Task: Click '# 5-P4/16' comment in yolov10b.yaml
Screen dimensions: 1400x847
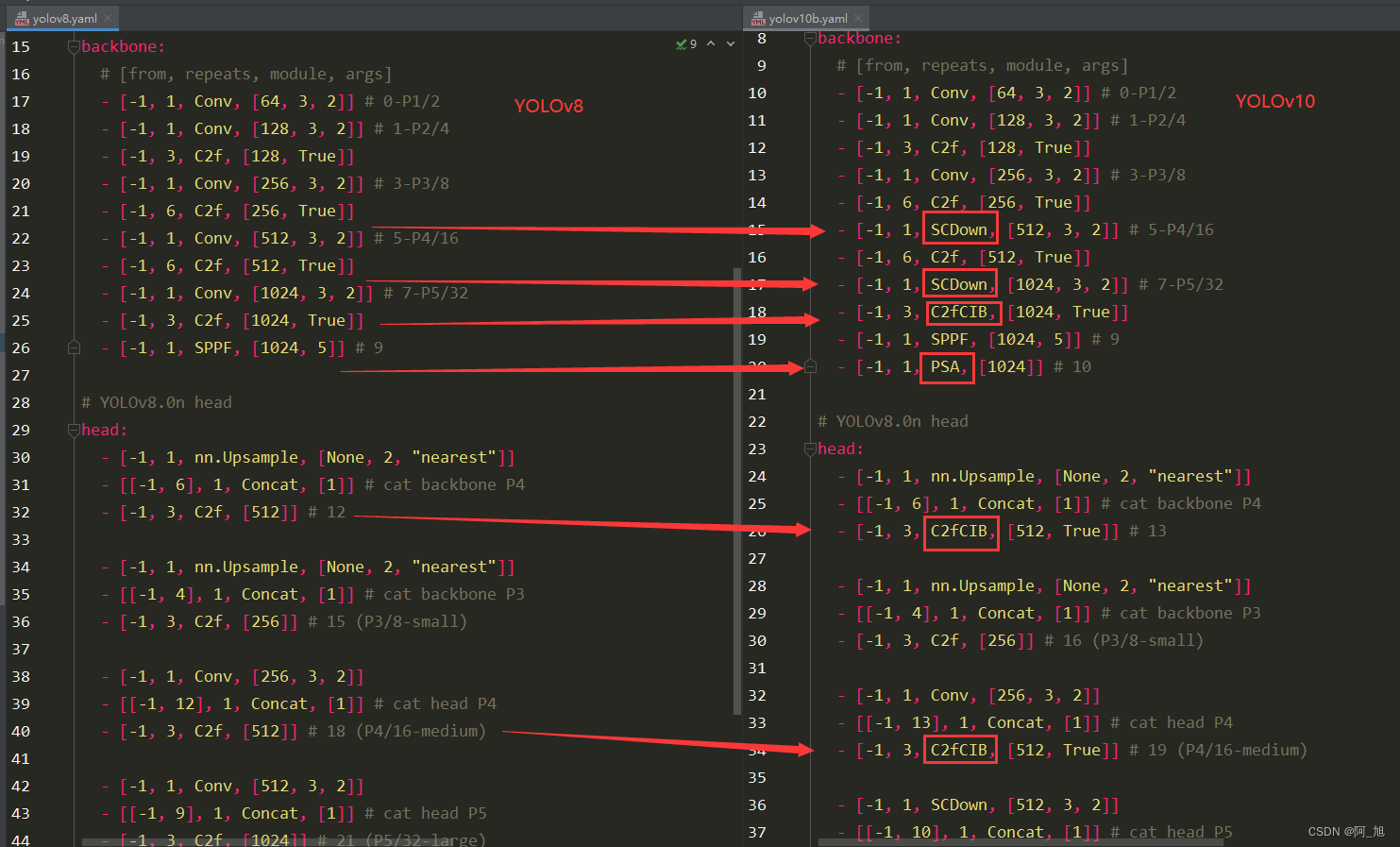Action: tap(1172, 229)
